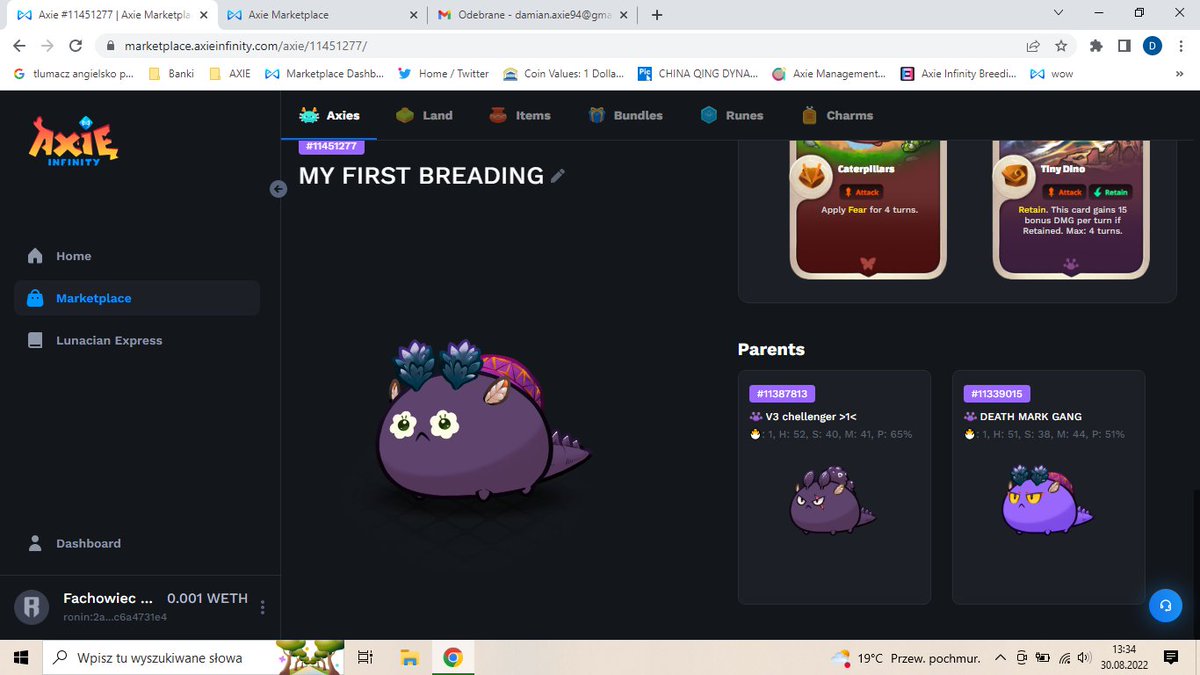
Task: Edit axie name with pencil icon
Action: 558,176
